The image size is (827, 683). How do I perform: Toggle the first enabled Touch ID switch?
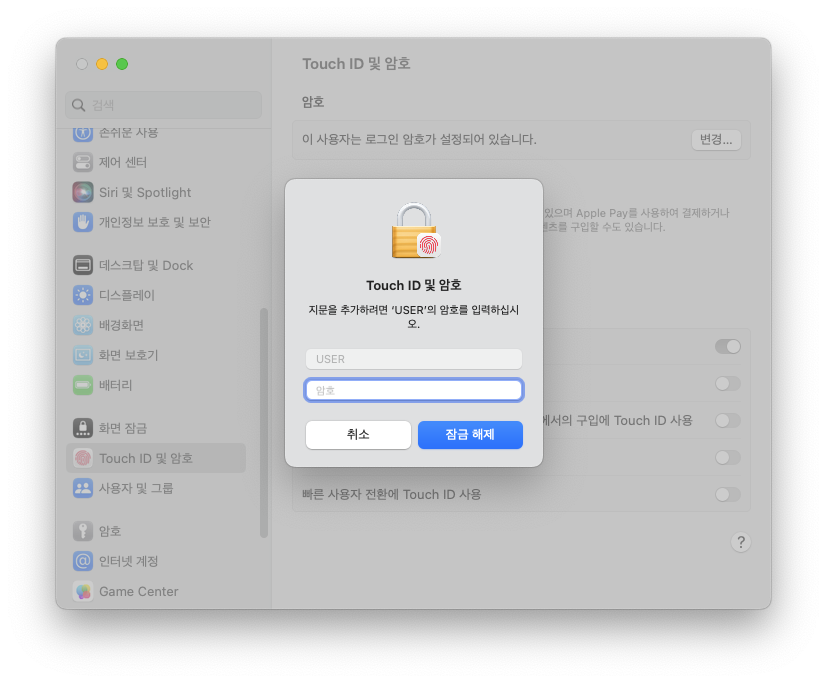[727, 347]
